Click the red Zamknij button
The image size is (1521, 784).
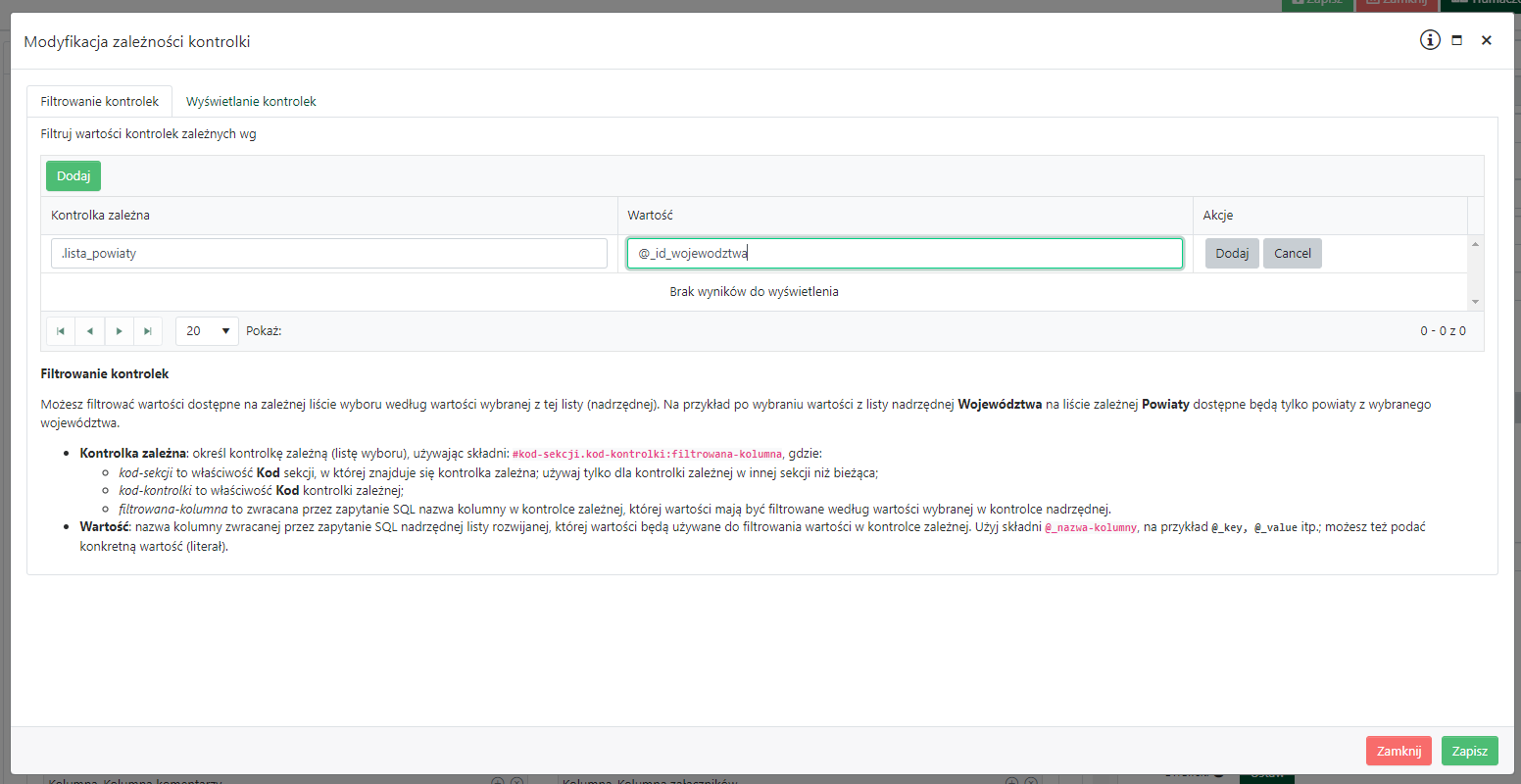(x=1398, y=751)
